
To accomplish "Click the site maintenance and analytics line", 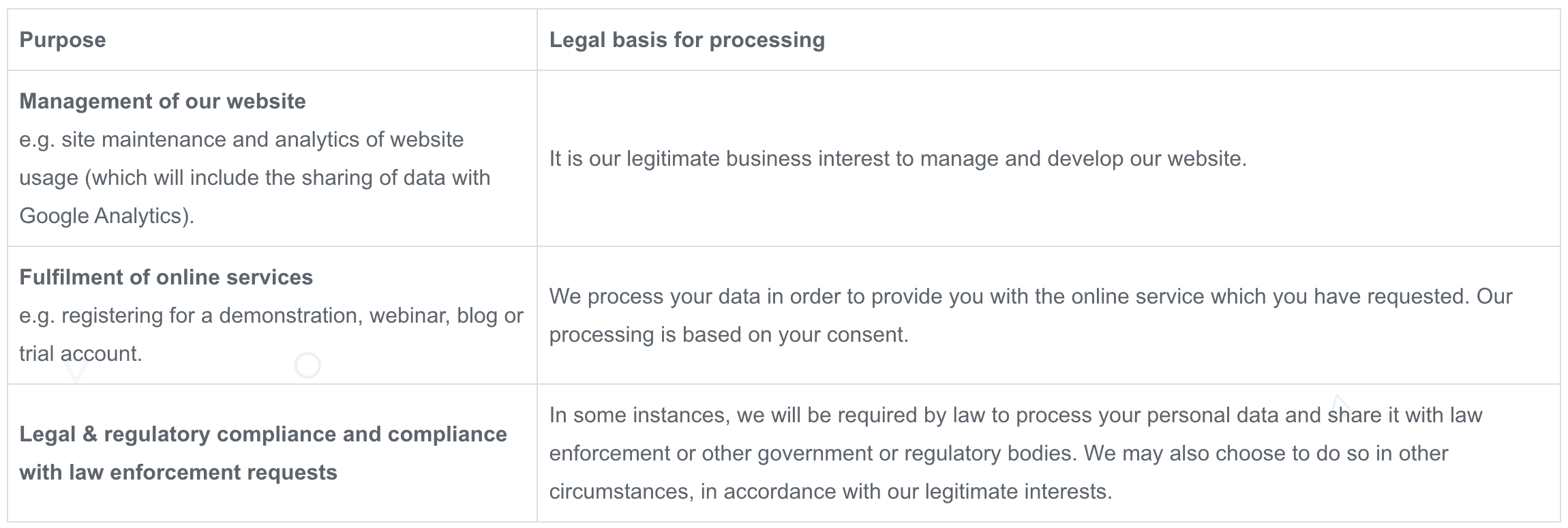I will [x=241, y=140].
